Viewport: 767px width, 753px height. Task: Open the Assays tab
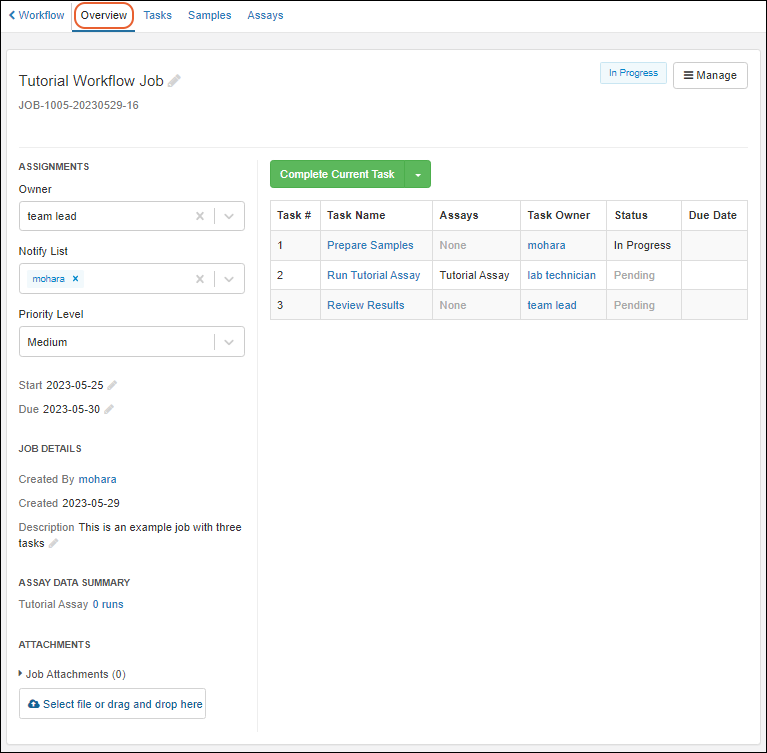265,15
